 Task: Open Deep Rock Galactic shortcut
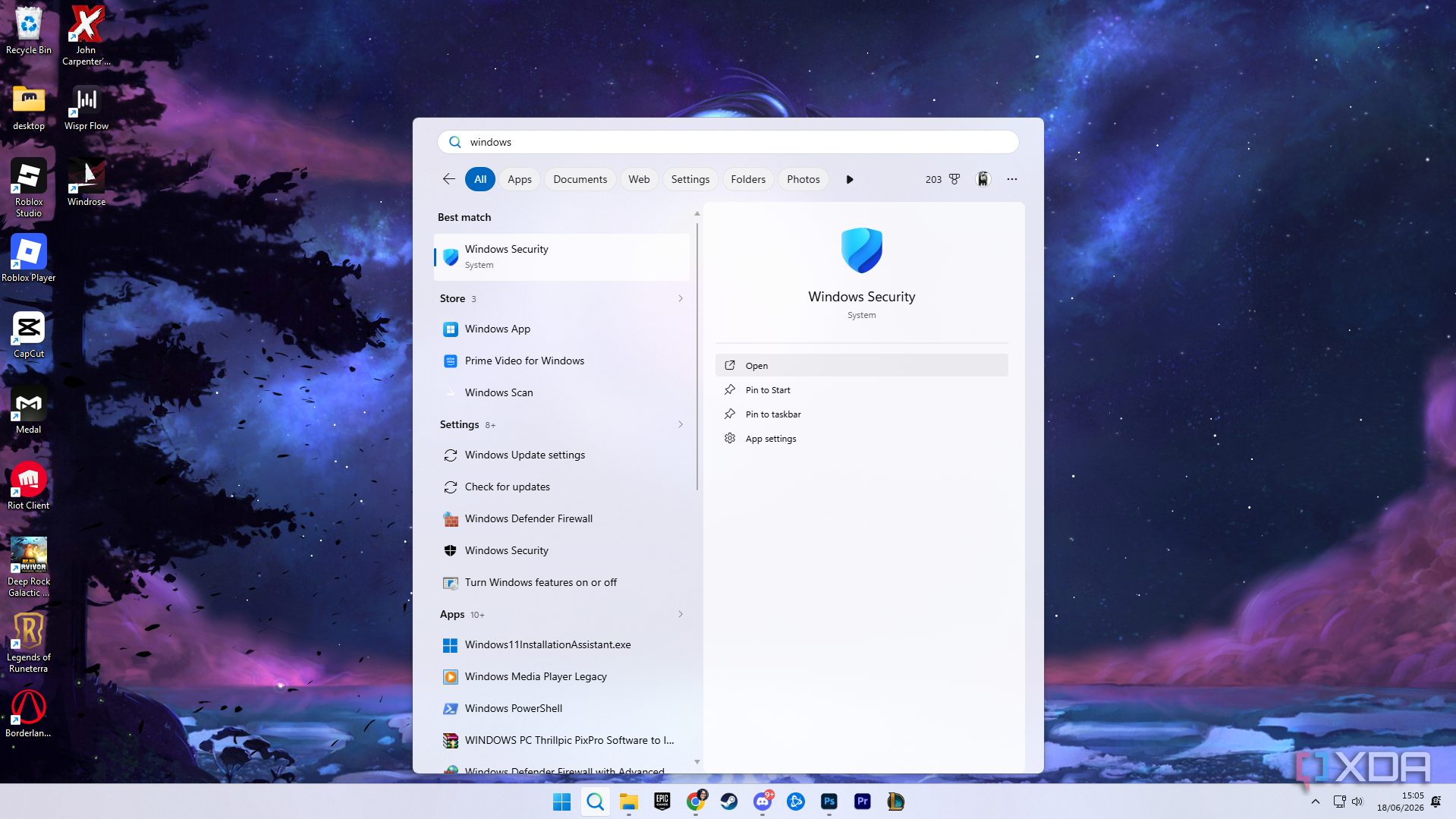29,567
